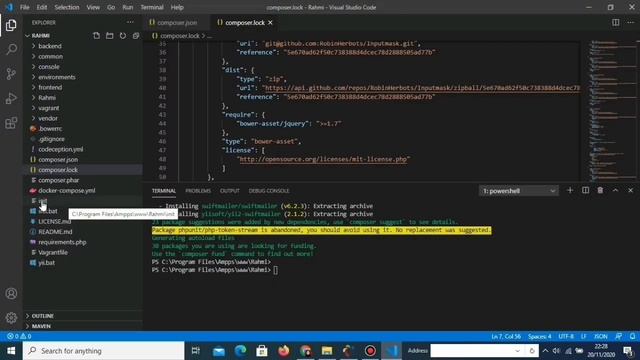The height and width of the screenshot is (360, 640).
Task: Expand the vendor folder
Action: point(48,118)
